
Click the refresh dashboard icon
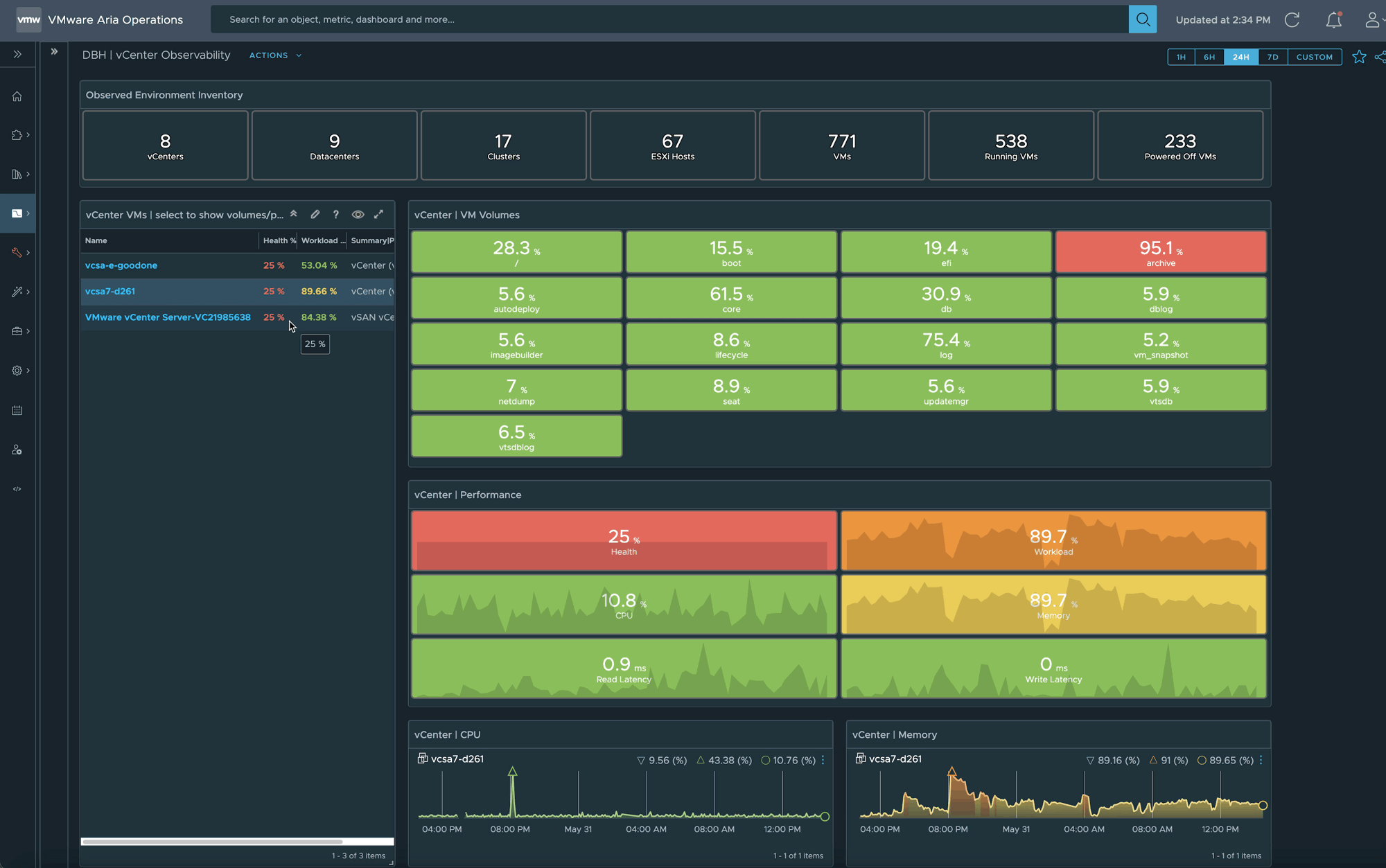1292,20
